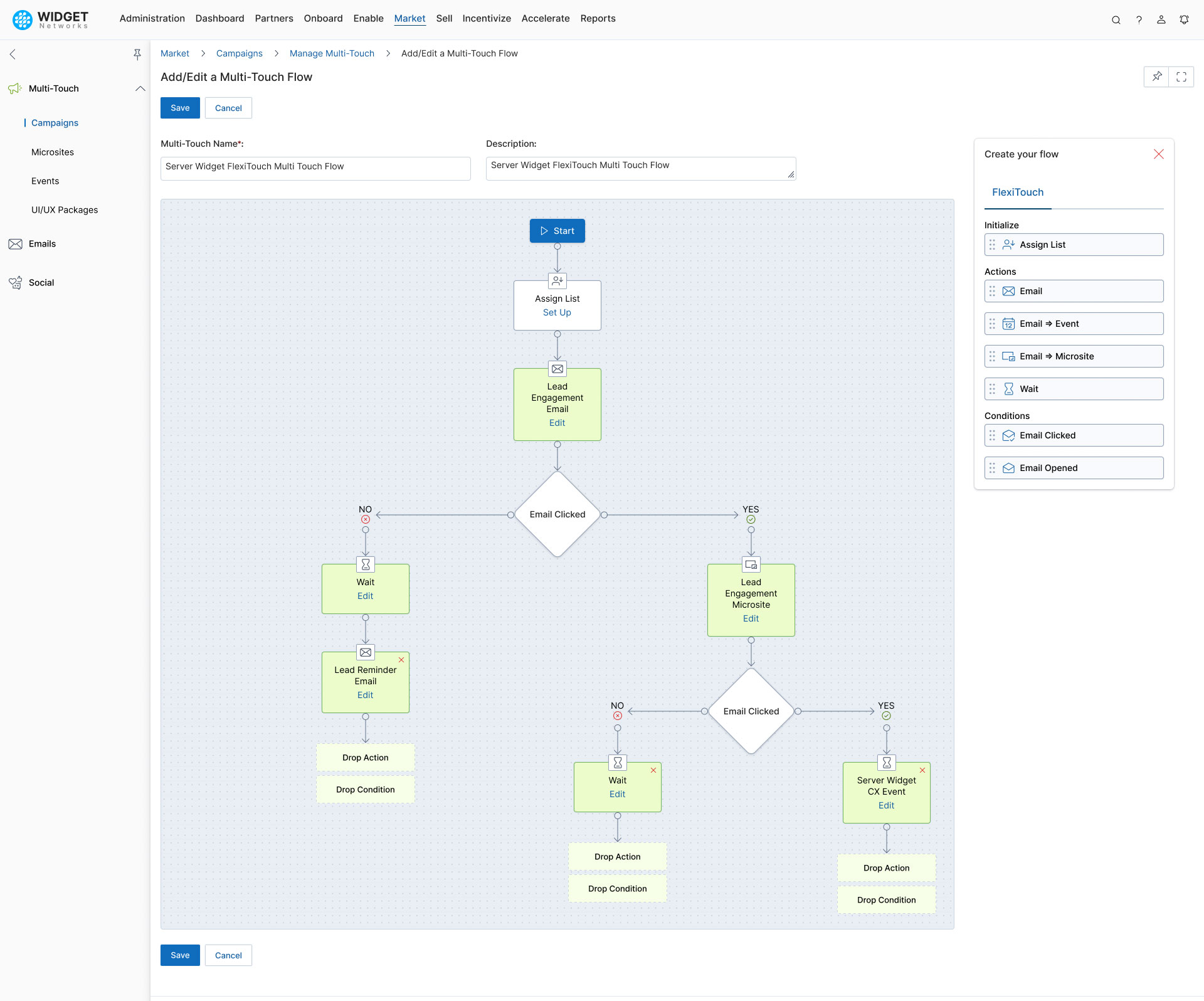Choose the Email → Event action

click(1074, 323)
